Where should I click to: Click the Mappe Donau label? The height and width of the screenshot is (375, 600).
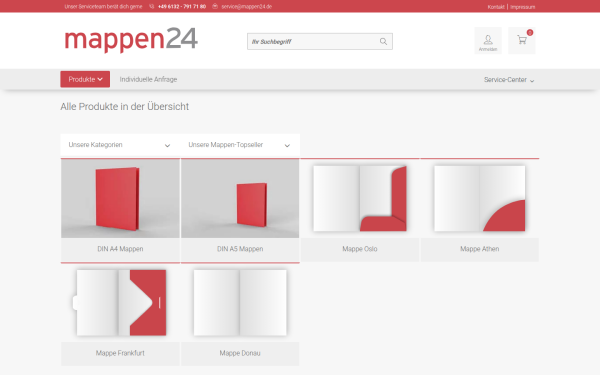(x=240, y=353)
